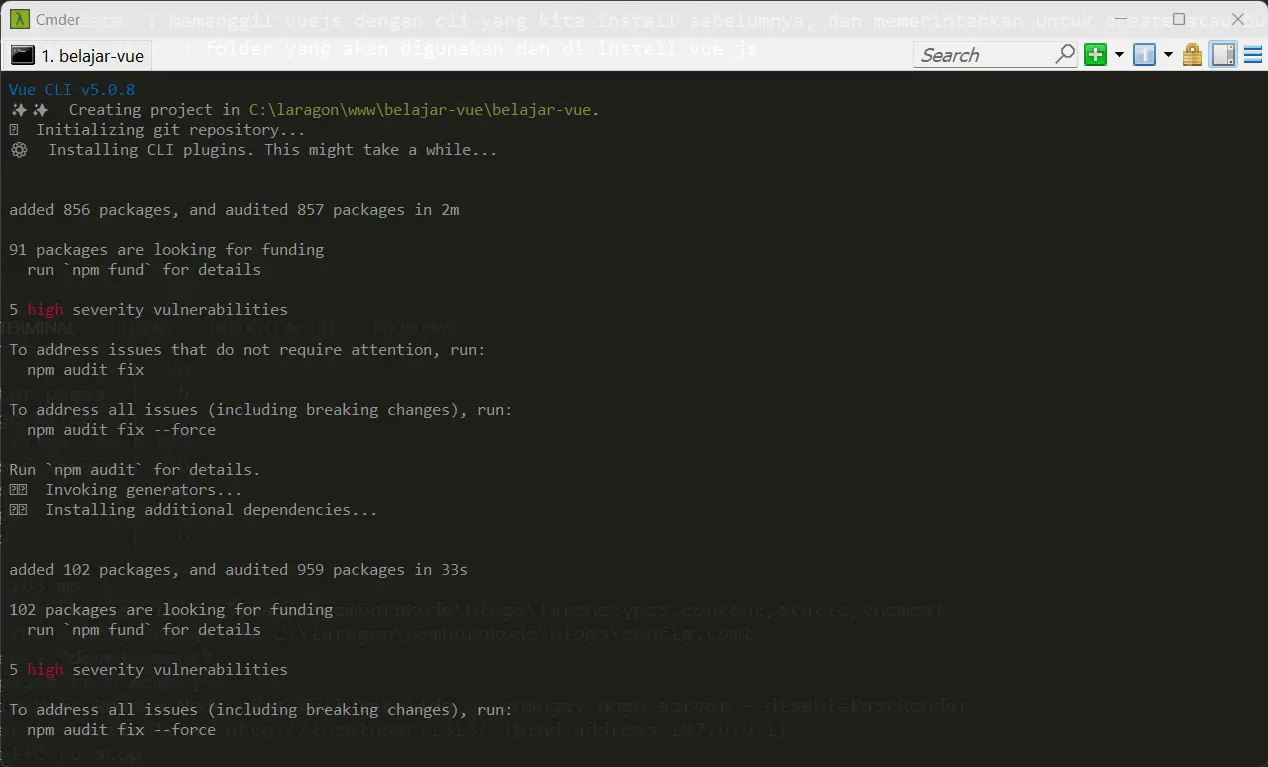The width and height of the screenshot is (1268, 767).
Task: Click '102 packages are looking for funding'
Action: click(171, 610)
